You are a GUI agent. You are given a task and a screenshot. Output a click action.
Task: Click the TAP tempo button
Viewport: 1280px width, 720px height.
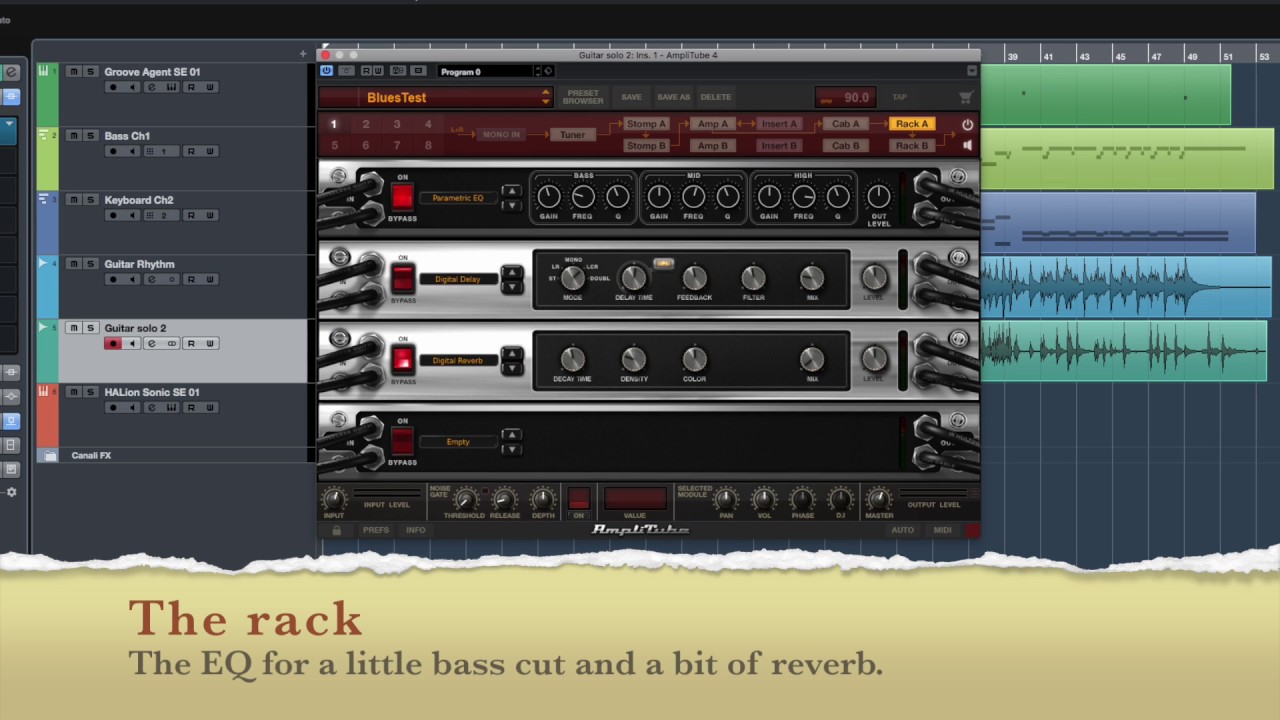pos(899,97)
